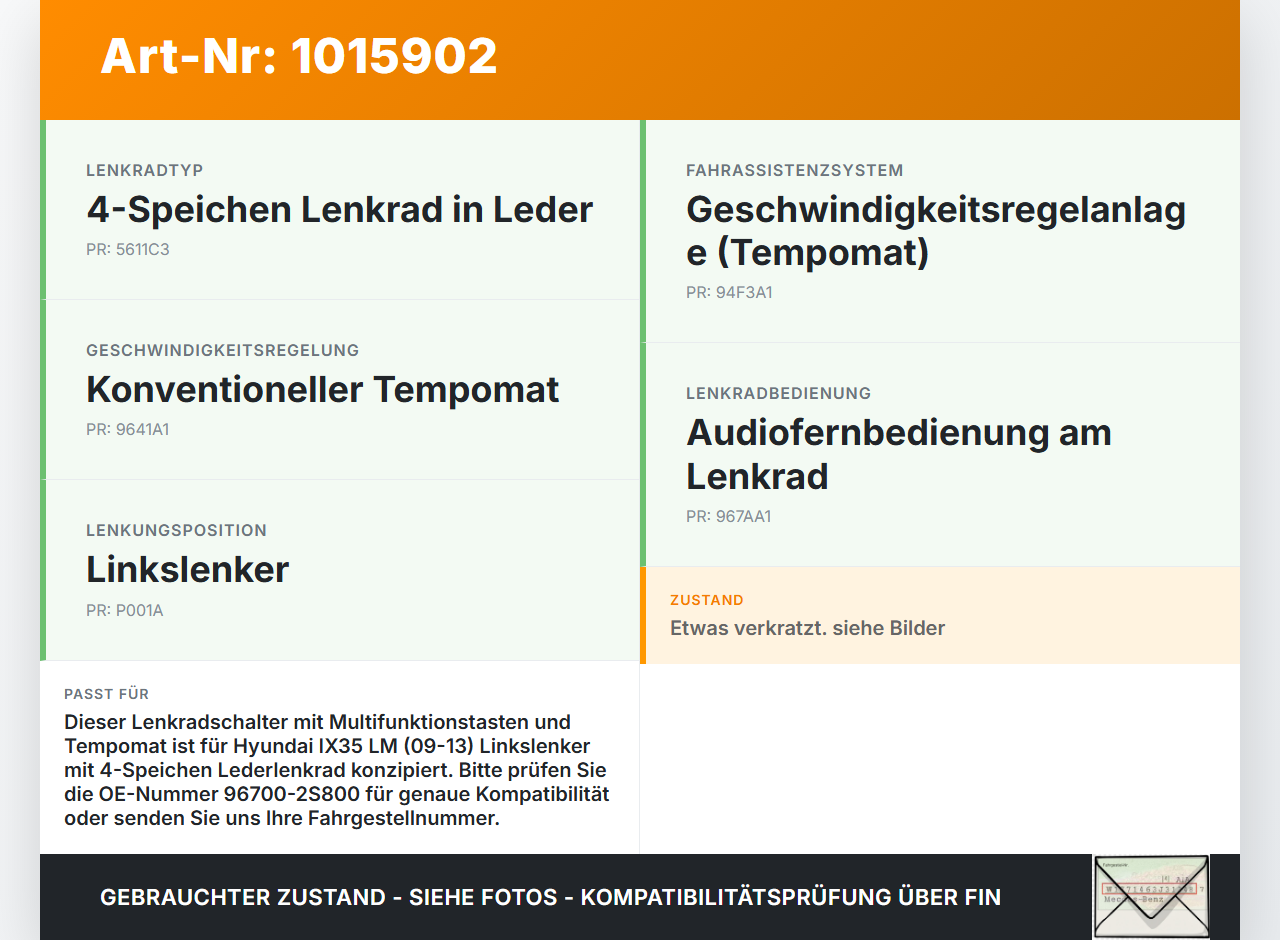The image size is (1280, 940).
Task: Click the 'Konventioneller Tempomat' entry
Action: 322,389
